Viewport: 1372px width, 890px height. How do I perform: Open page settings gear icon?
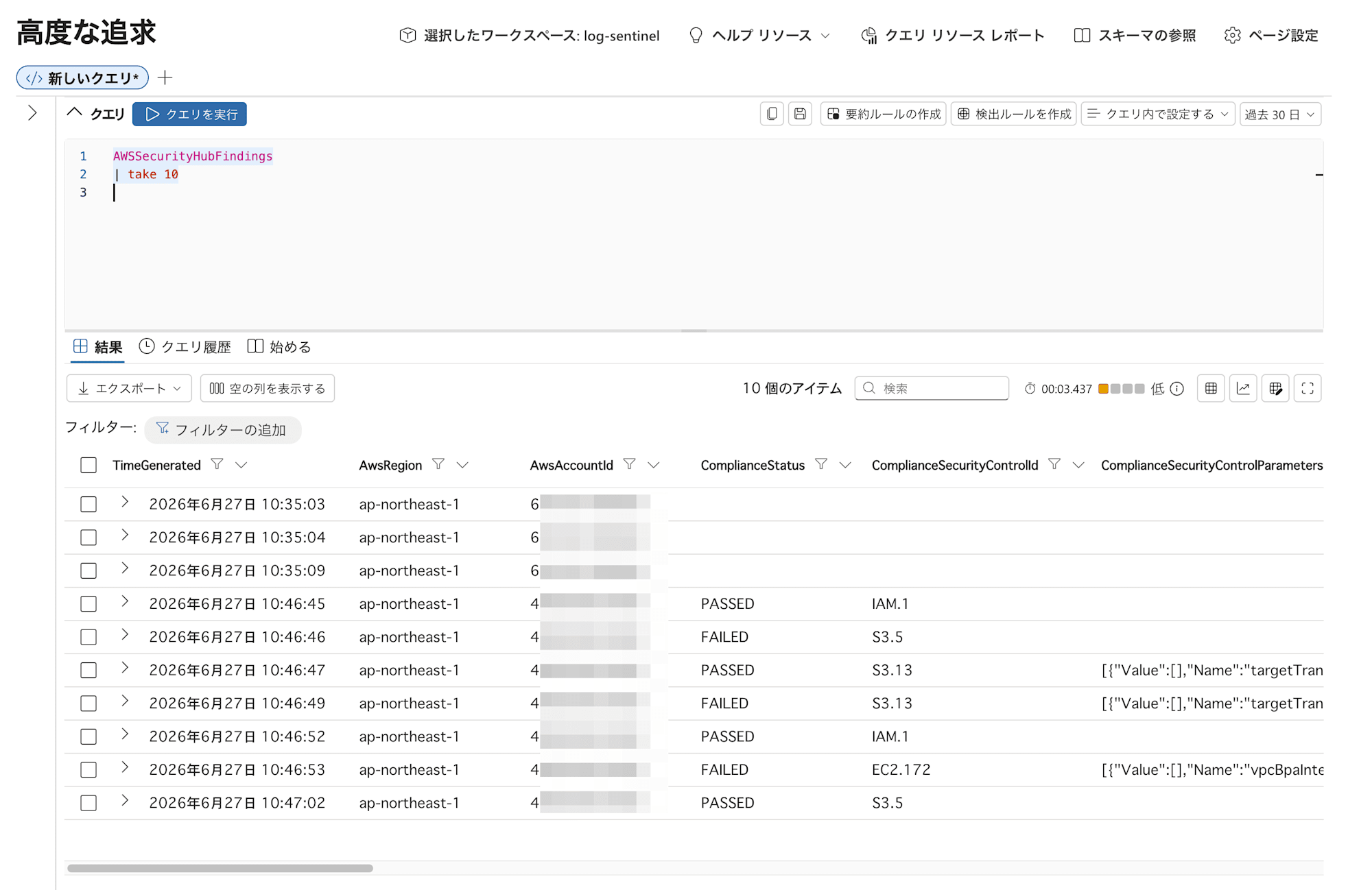point(1233,35)
